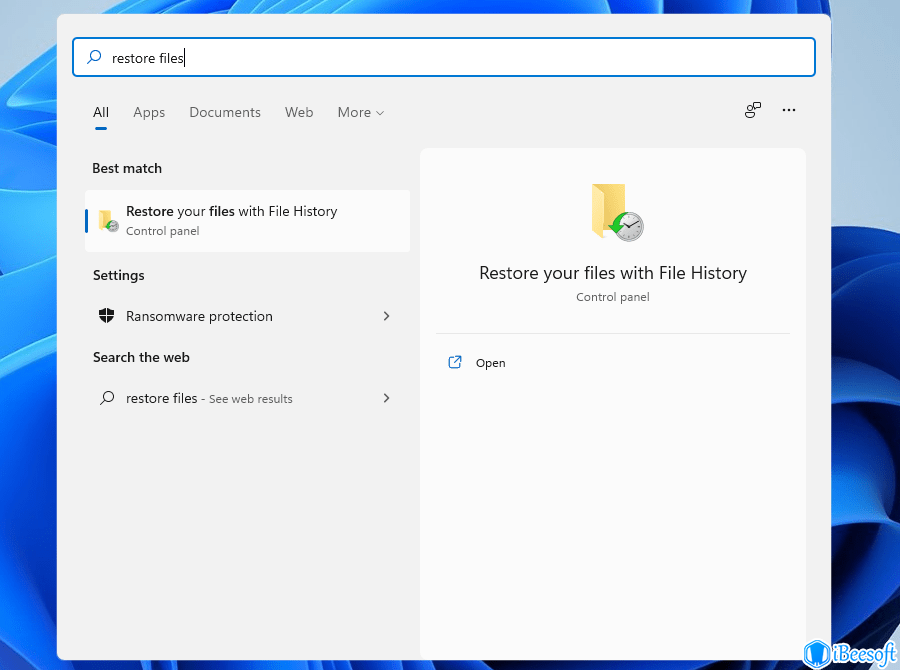Click the large File History preview icon
This screenshot has height=670, width=900.
coord(617,212)
